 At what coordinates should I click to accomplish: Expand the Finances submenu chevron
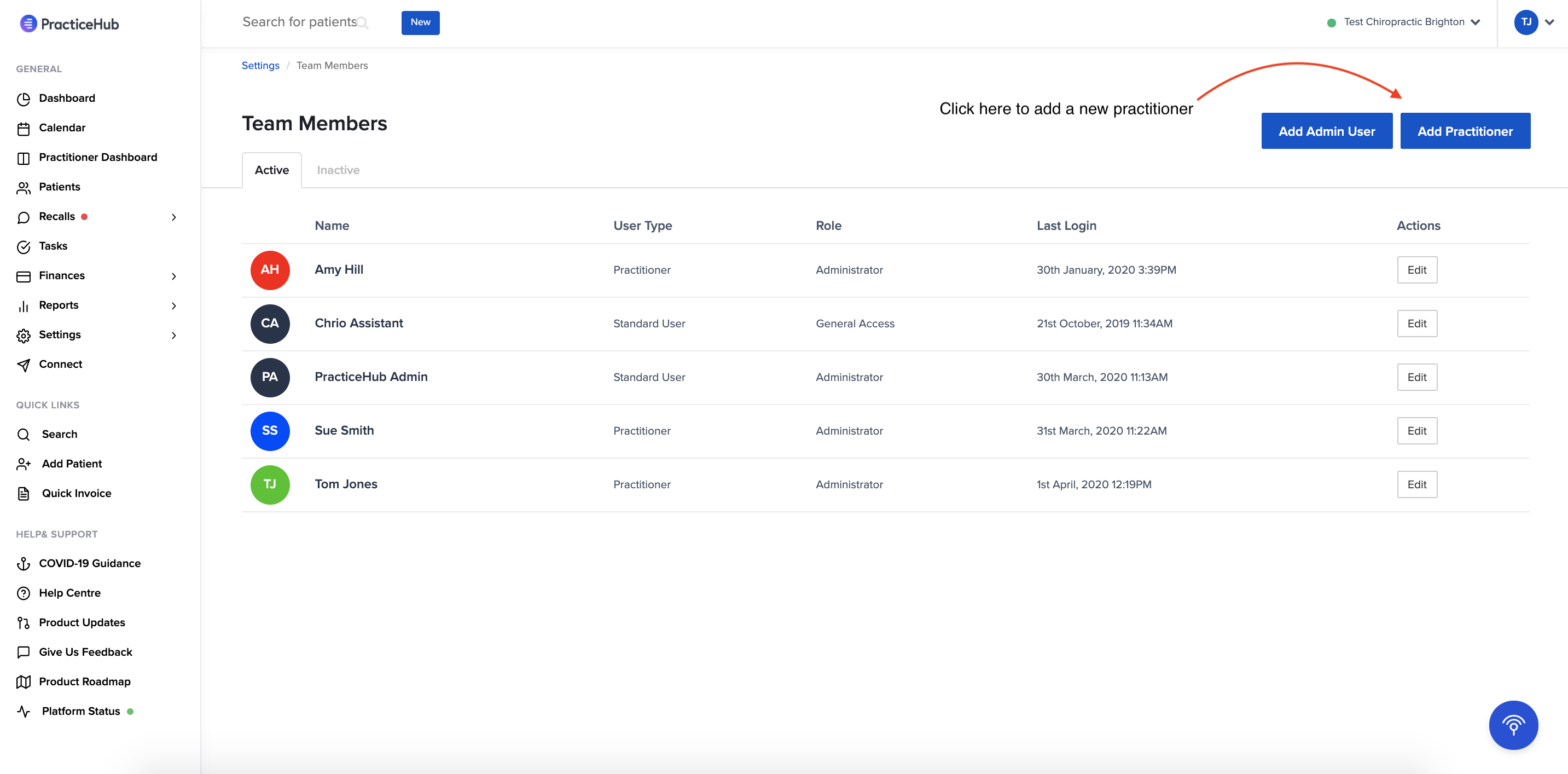click(174, 276)
